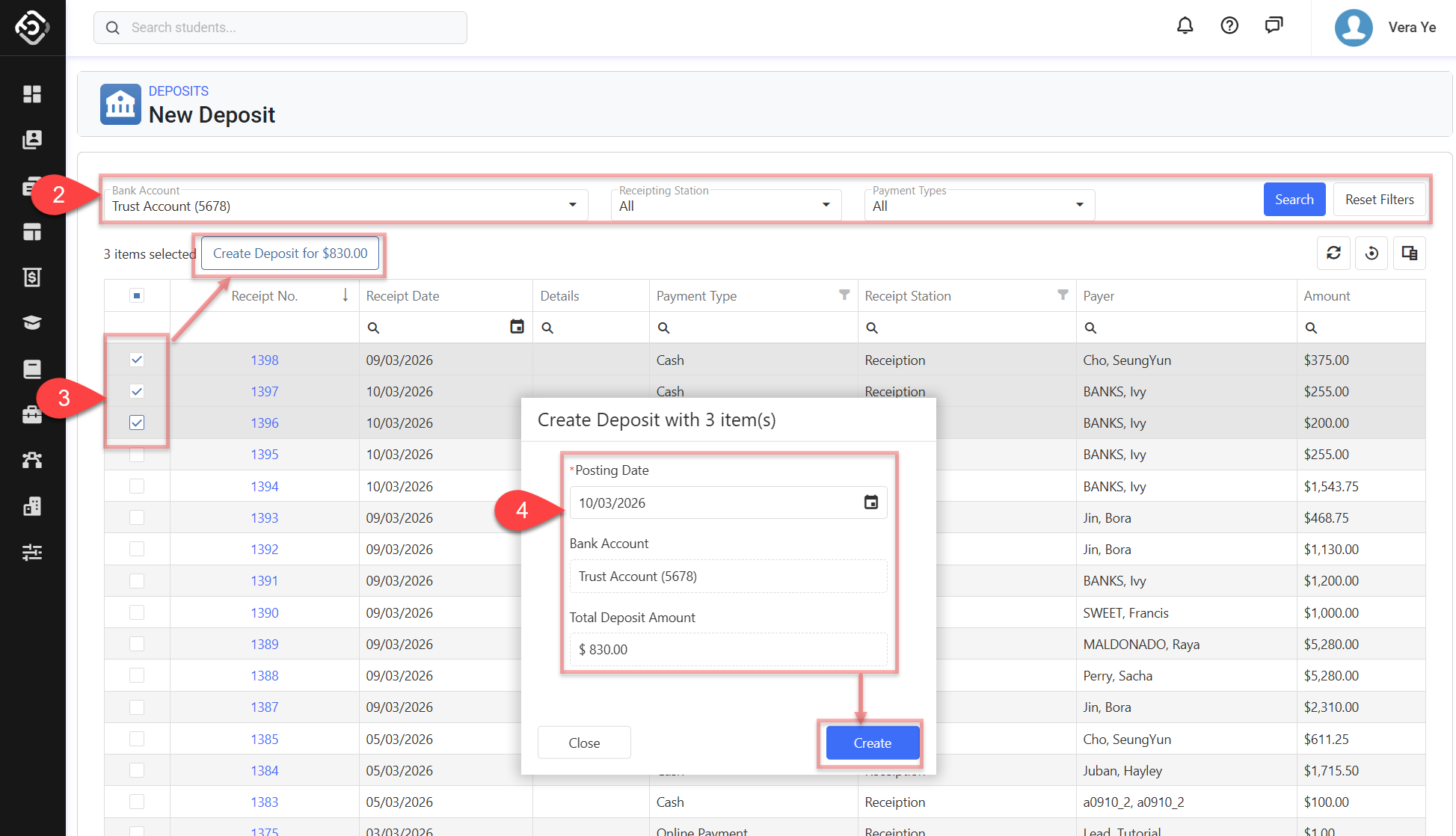Open Posting Date calendar picker icon
Screen dimensions: 1456x836
pyautogui.click(x=870, y=502)
